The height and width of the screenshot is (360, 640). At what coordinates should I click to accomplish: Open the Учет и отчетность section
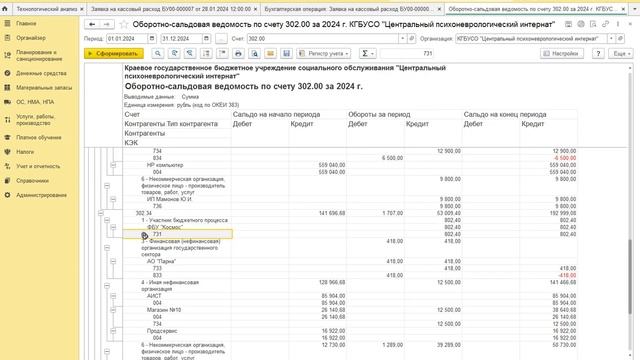(38, 167)
